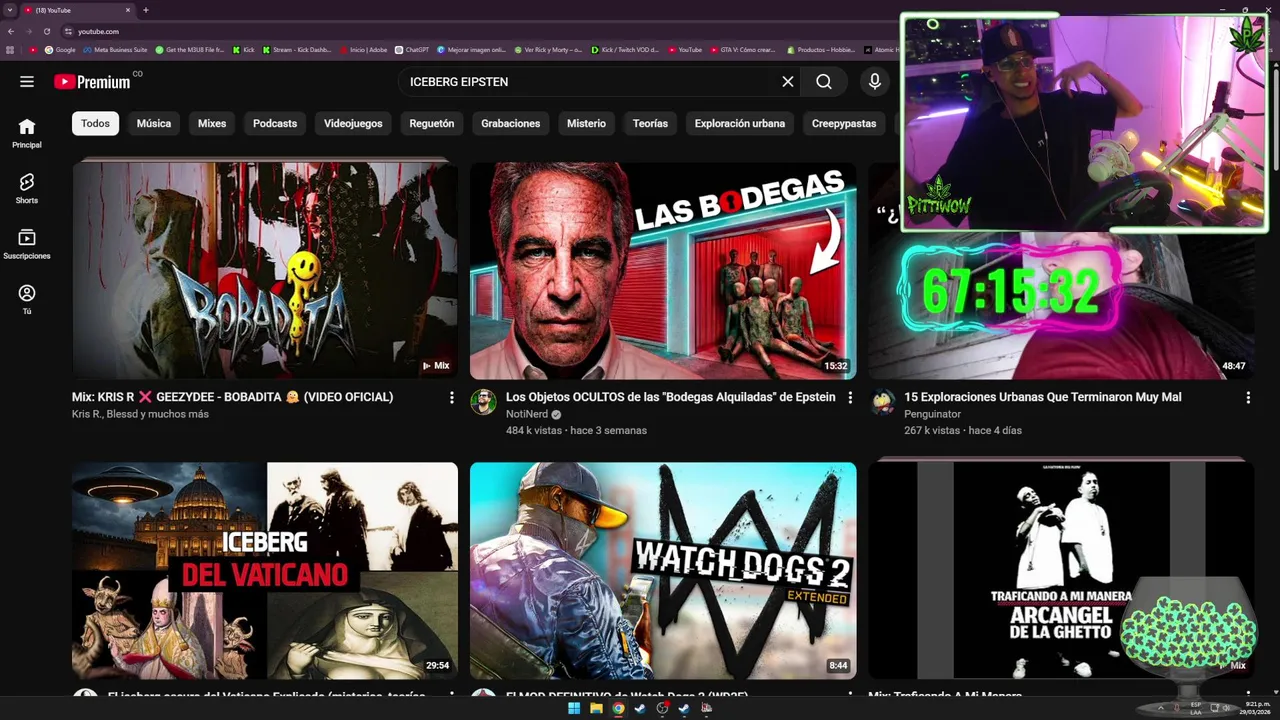Image resolution: width=1280 pixels, height=720 pixels.
Task: Click the '484 k vistas · hace 3 semanas' text
Action: click(x=576, y=430)
